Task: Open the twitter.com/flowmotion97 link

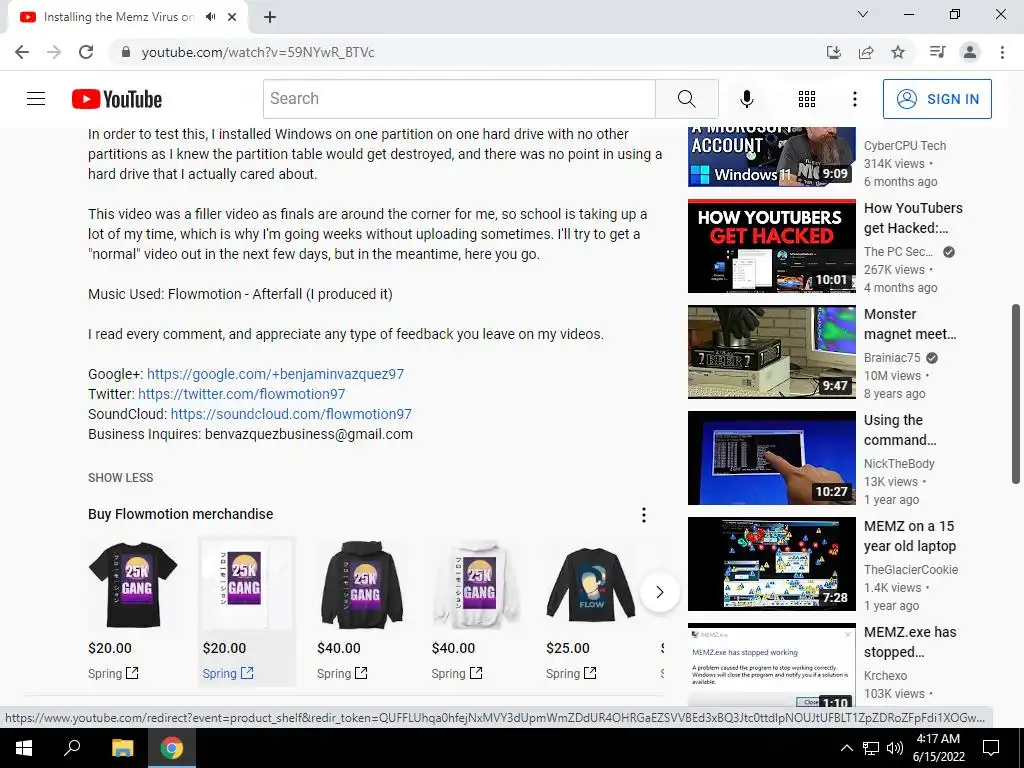Action: (x=242, y=394)
